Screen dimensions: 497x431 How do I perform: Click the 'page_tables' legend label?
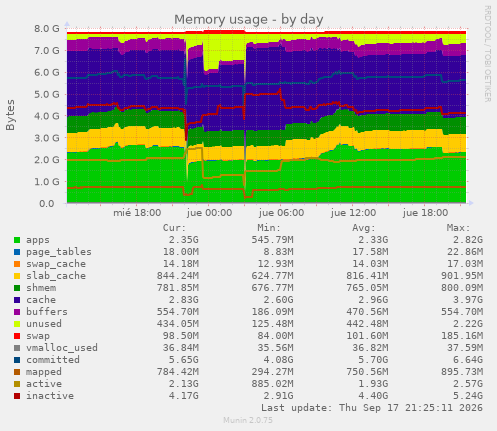click(x=59, y=252)
